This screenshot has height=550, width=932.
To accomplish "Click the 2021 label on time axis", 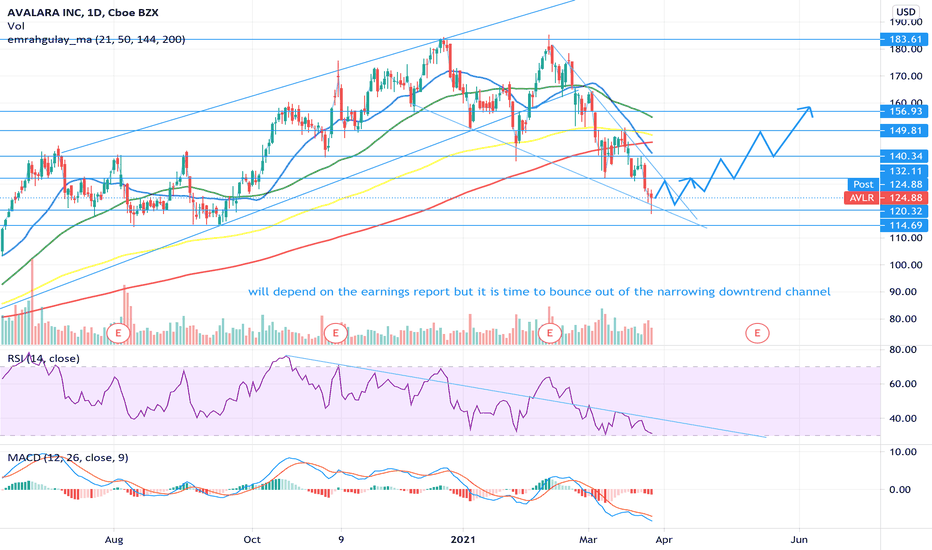I will pyautogui.click(x=463, y=540).
